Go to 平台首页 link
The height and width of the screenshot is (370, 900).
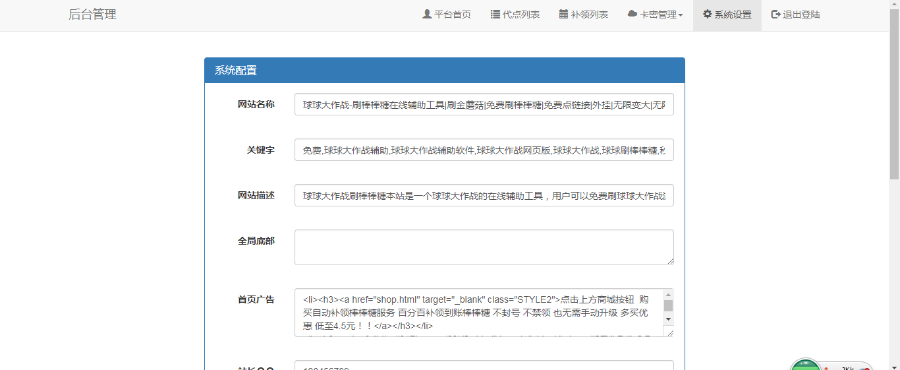click(447, 15)
